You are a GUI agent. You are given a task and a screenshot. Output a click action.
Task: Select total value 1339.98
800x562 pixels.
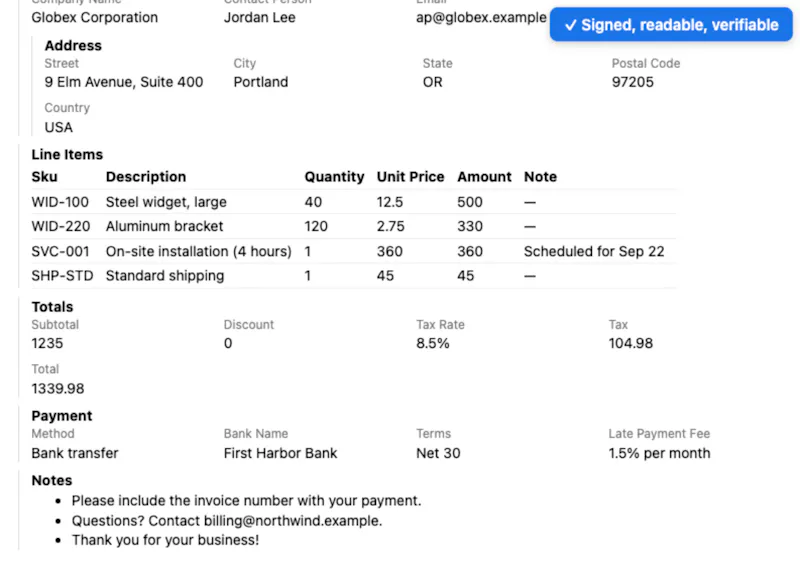(x=58, y=389)
